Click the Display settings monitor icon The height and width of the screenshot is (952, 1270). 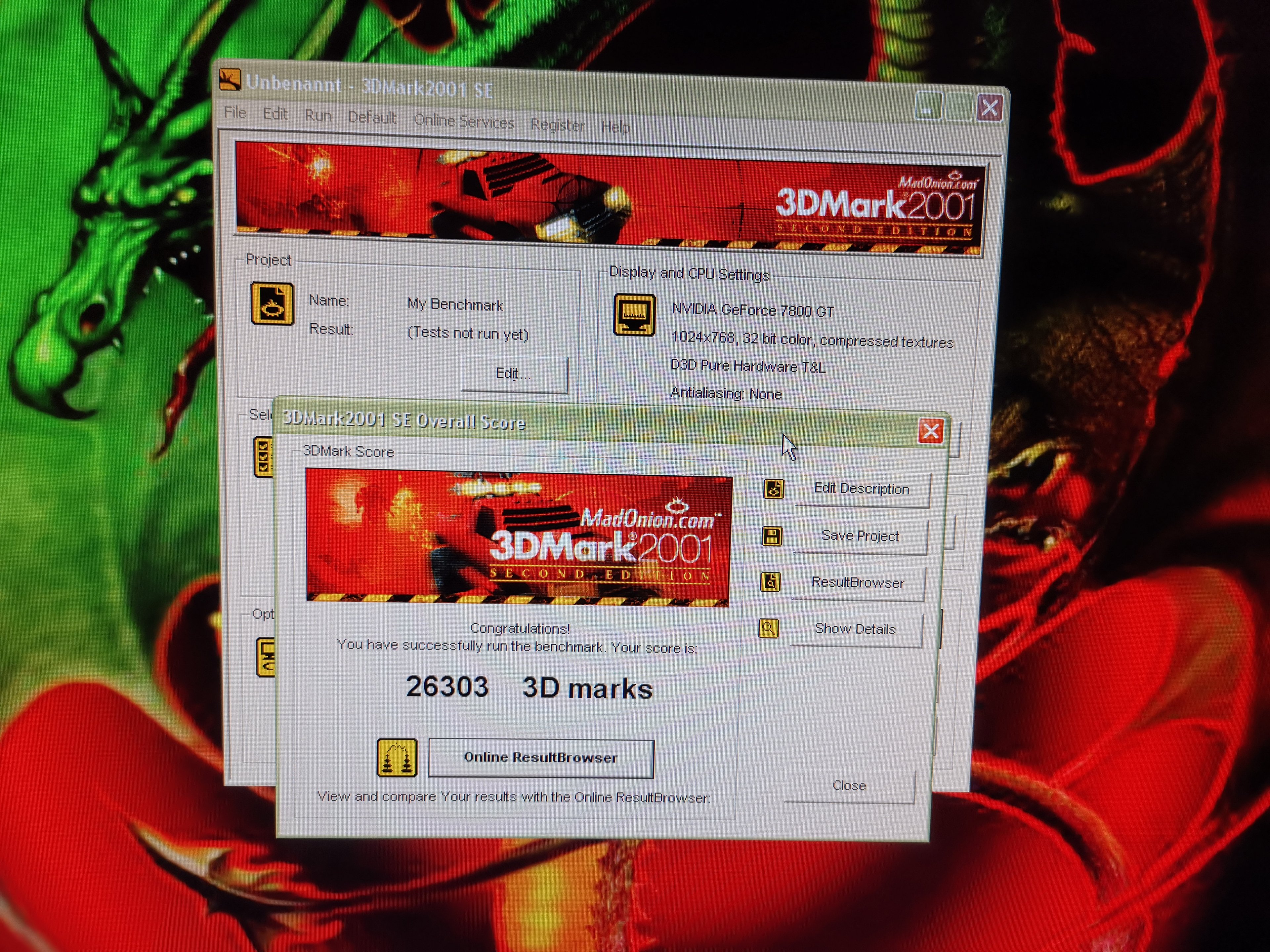(634, 314)
